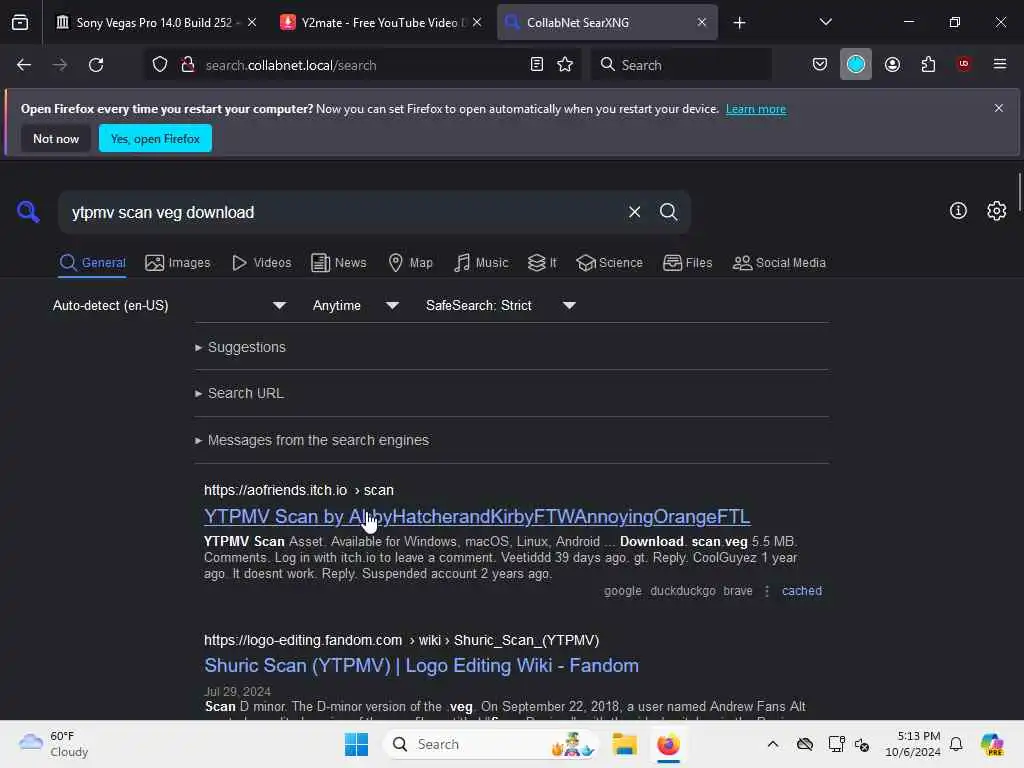Screen dimensions: 1024x768
Task: Select the Social Media search category
Action: (x=779, y=263)
